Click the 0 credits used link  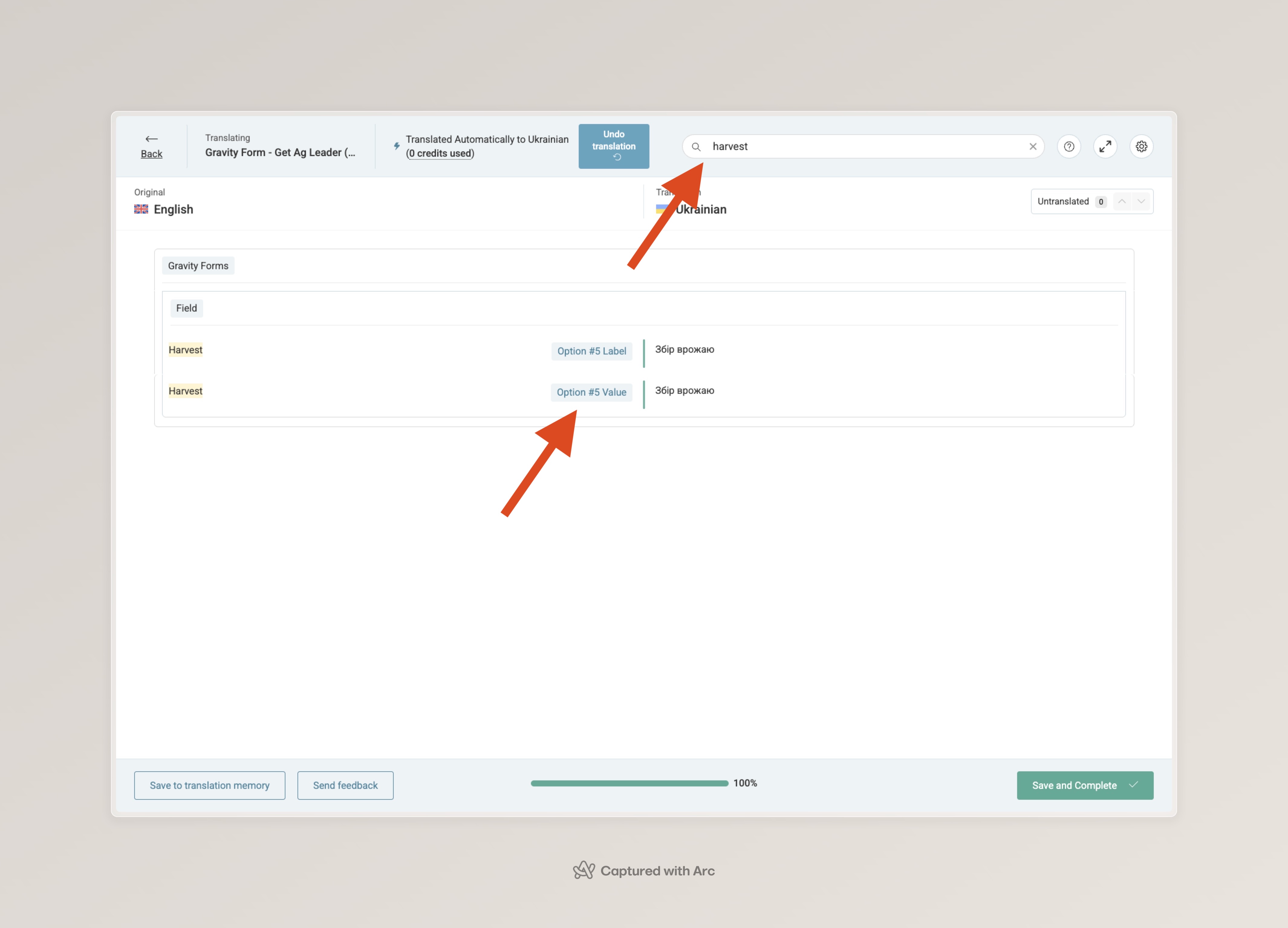point(440,153)
